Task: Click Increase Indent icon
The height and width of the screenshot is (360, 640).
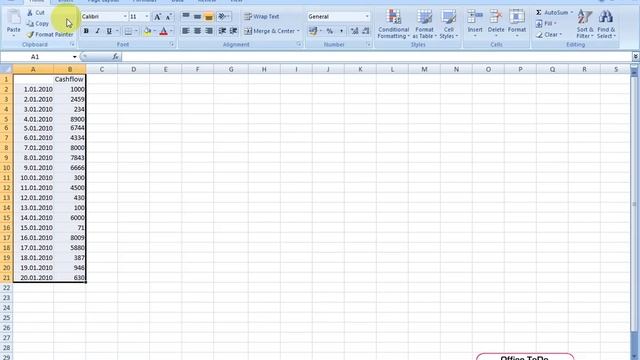Action: pos(233,31)
